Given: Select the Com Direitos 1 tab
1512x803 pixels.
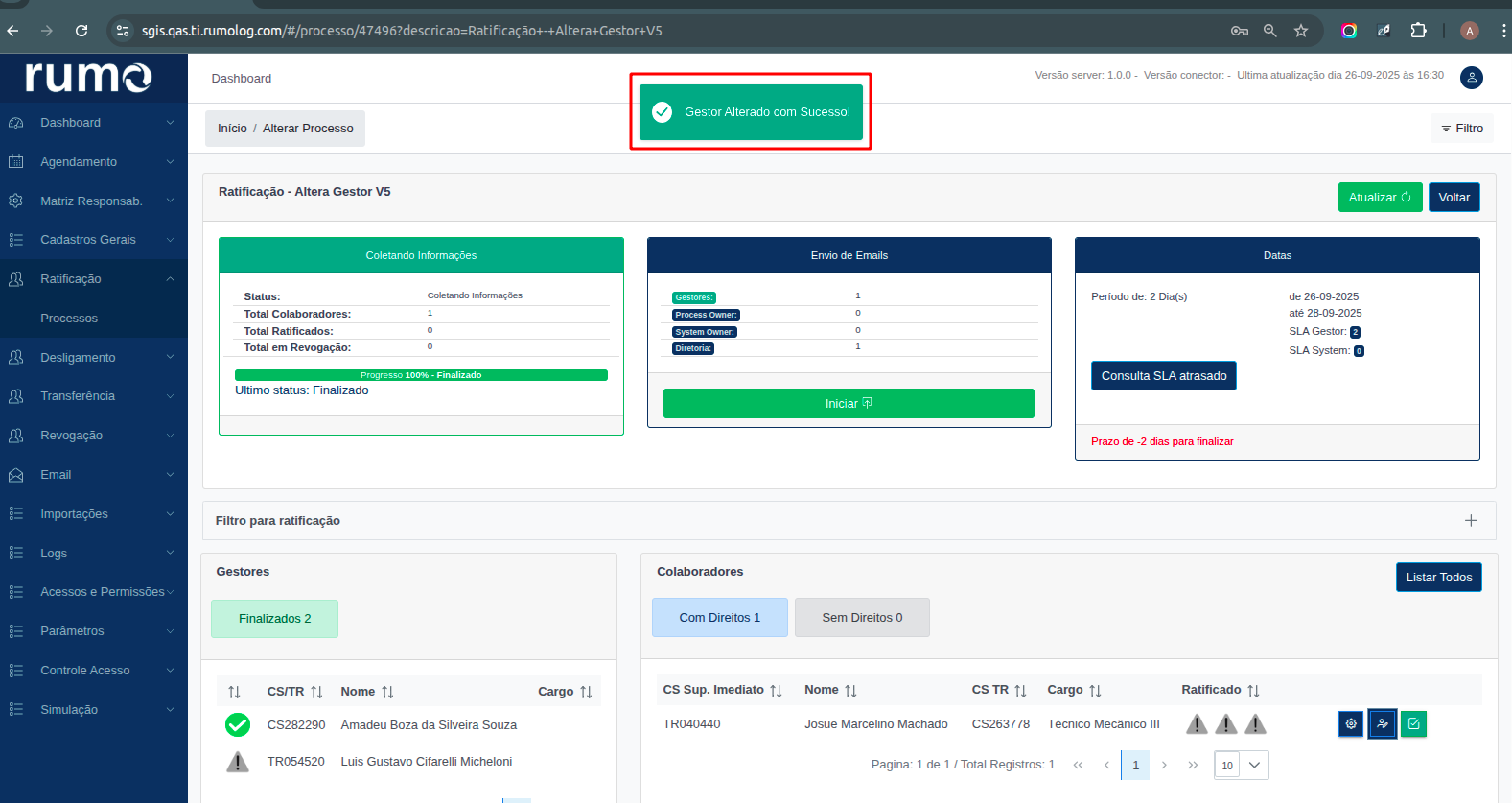Looking at the screenshot, I should [719, 618].
